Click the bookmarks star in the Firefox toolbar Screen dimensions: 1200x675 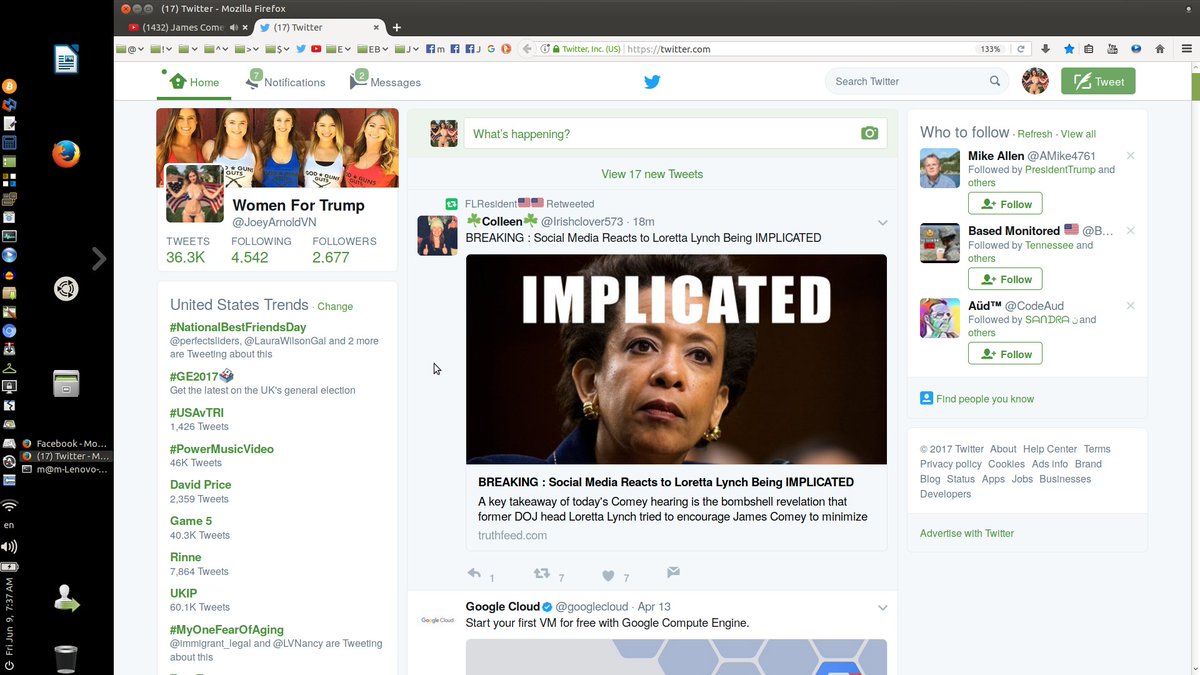pos(1068,47)
